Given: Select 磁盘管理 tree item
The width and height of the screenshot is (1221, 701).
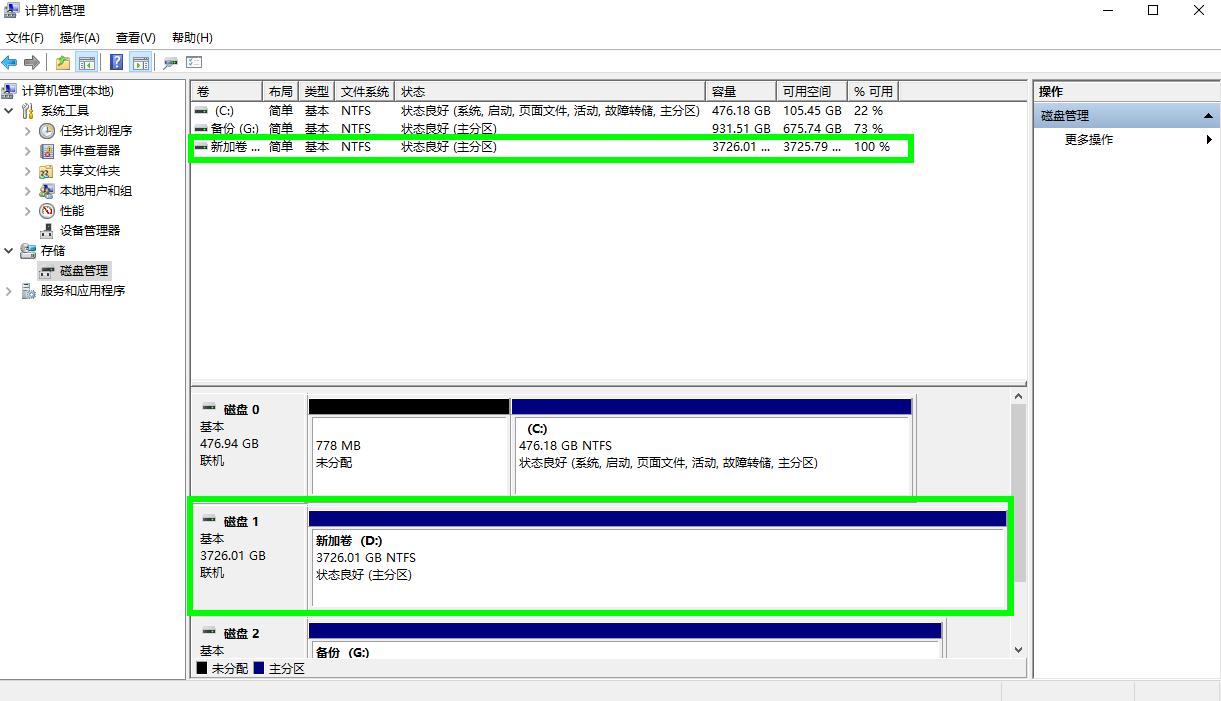Looking at the screenshot, I should tap(84, 271).
